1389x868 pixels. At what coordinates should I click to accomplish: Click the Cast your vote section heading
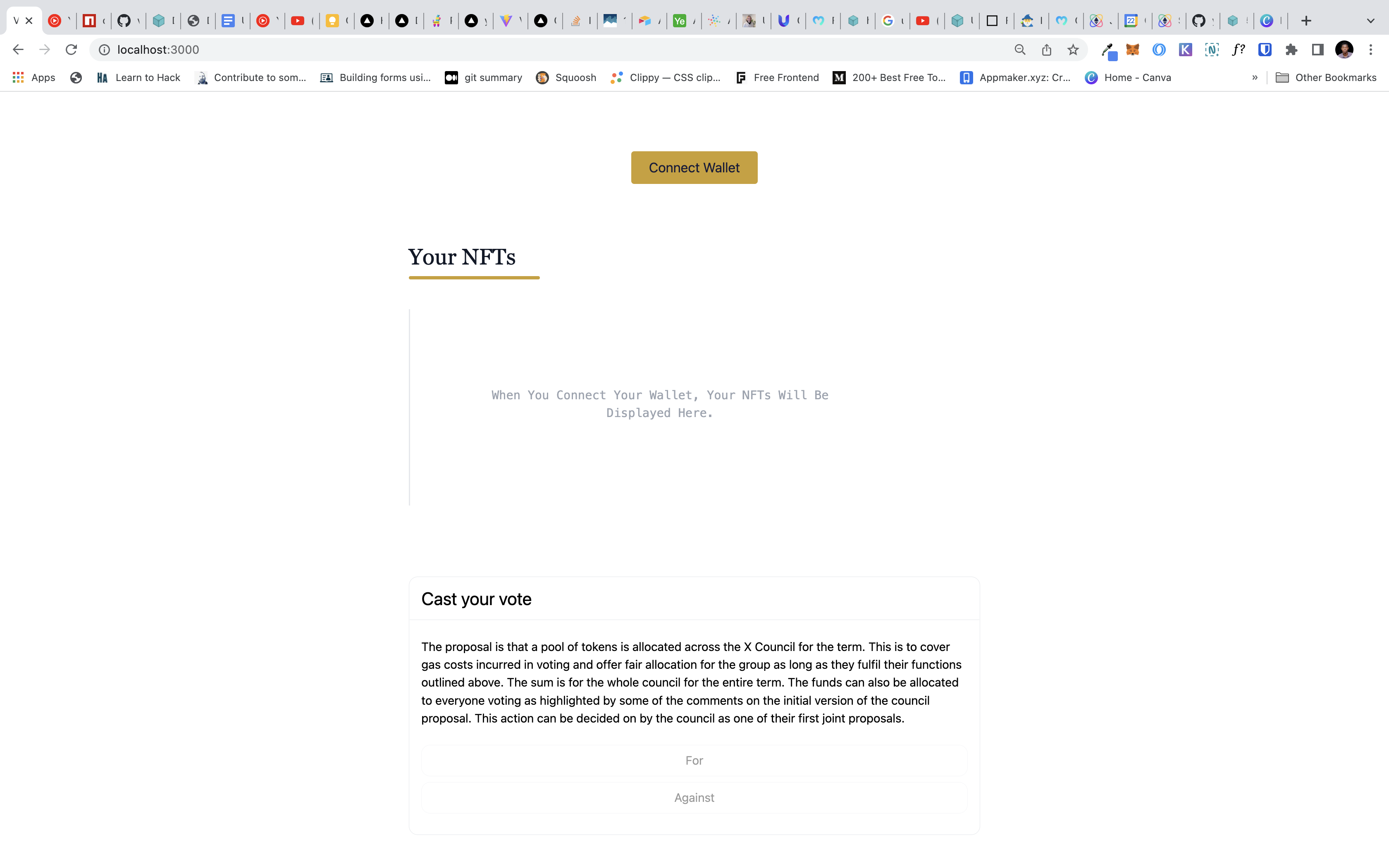click(476, 598)
